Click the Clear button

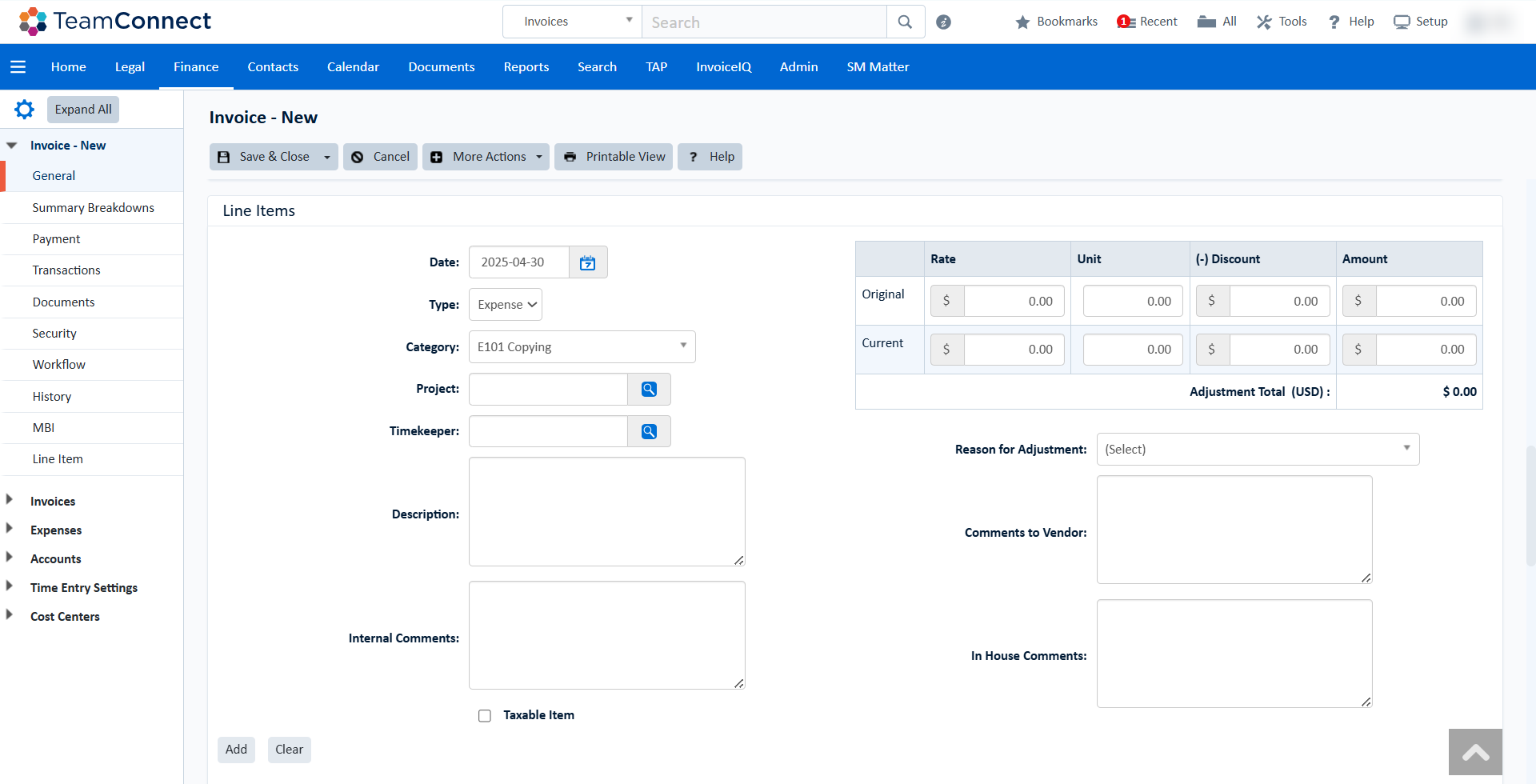[x=289, y=750]
